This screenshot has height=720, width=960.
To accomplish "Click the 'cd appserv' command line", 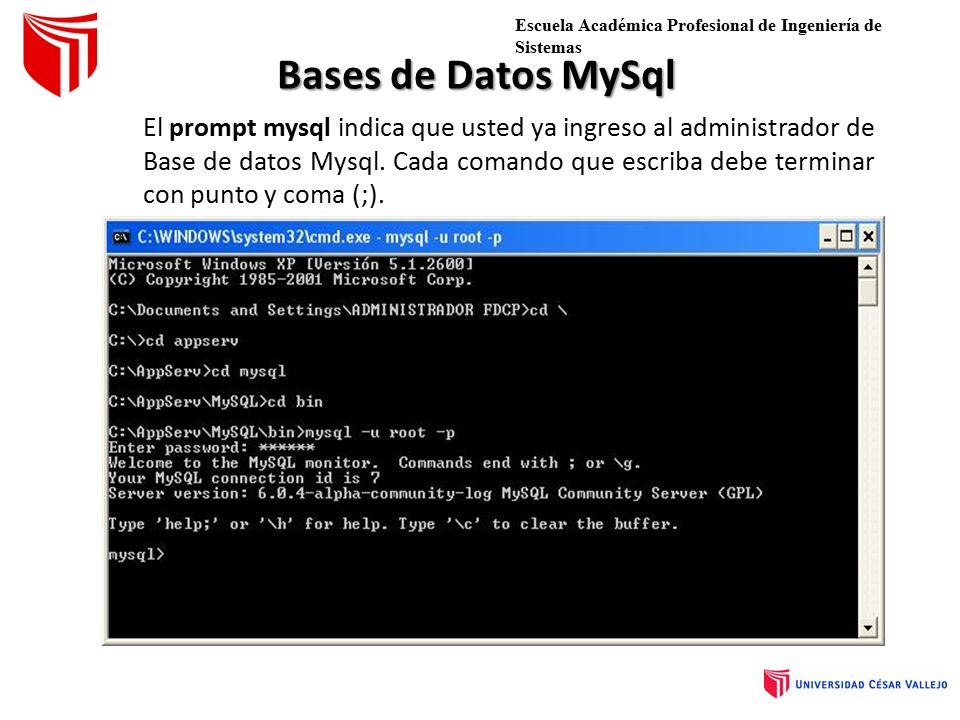I will click(173, 340).
